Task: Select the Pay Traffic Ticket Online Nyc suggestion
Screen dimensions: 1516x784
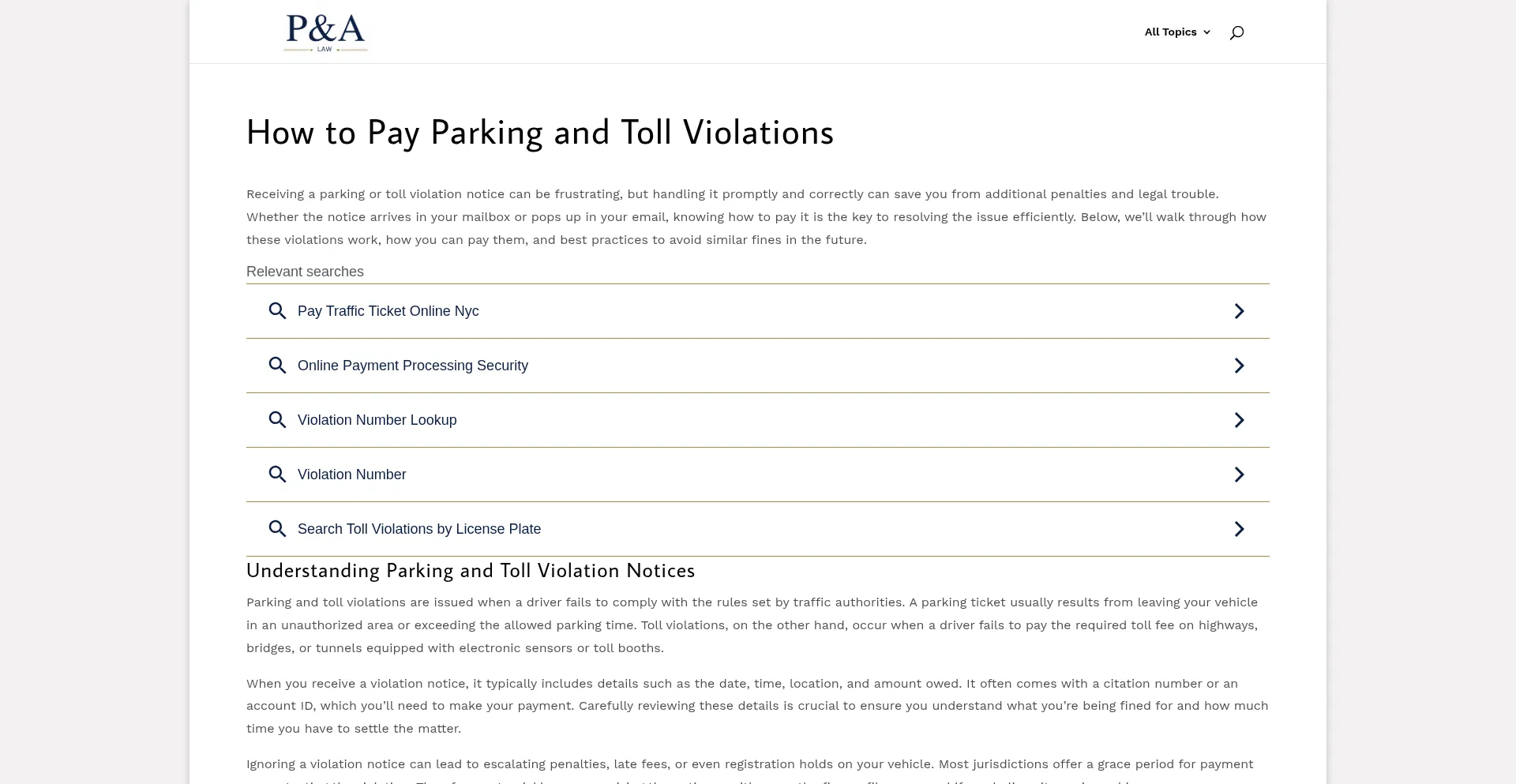Action: [388, 310]
